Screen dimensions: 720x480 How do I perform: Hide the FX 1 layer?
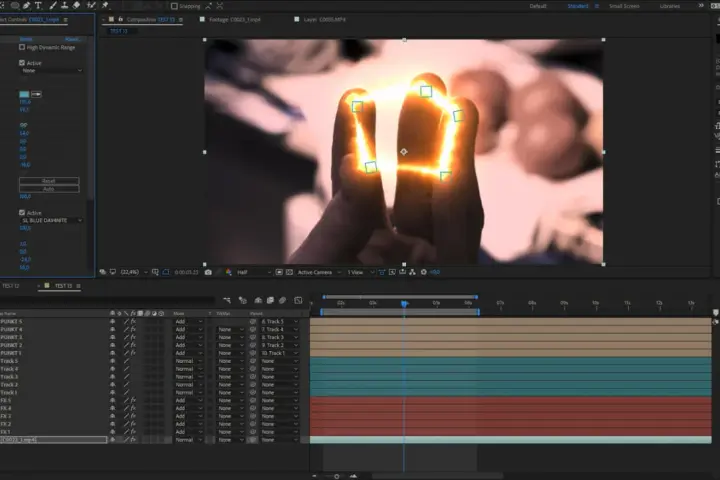(112, 432)
